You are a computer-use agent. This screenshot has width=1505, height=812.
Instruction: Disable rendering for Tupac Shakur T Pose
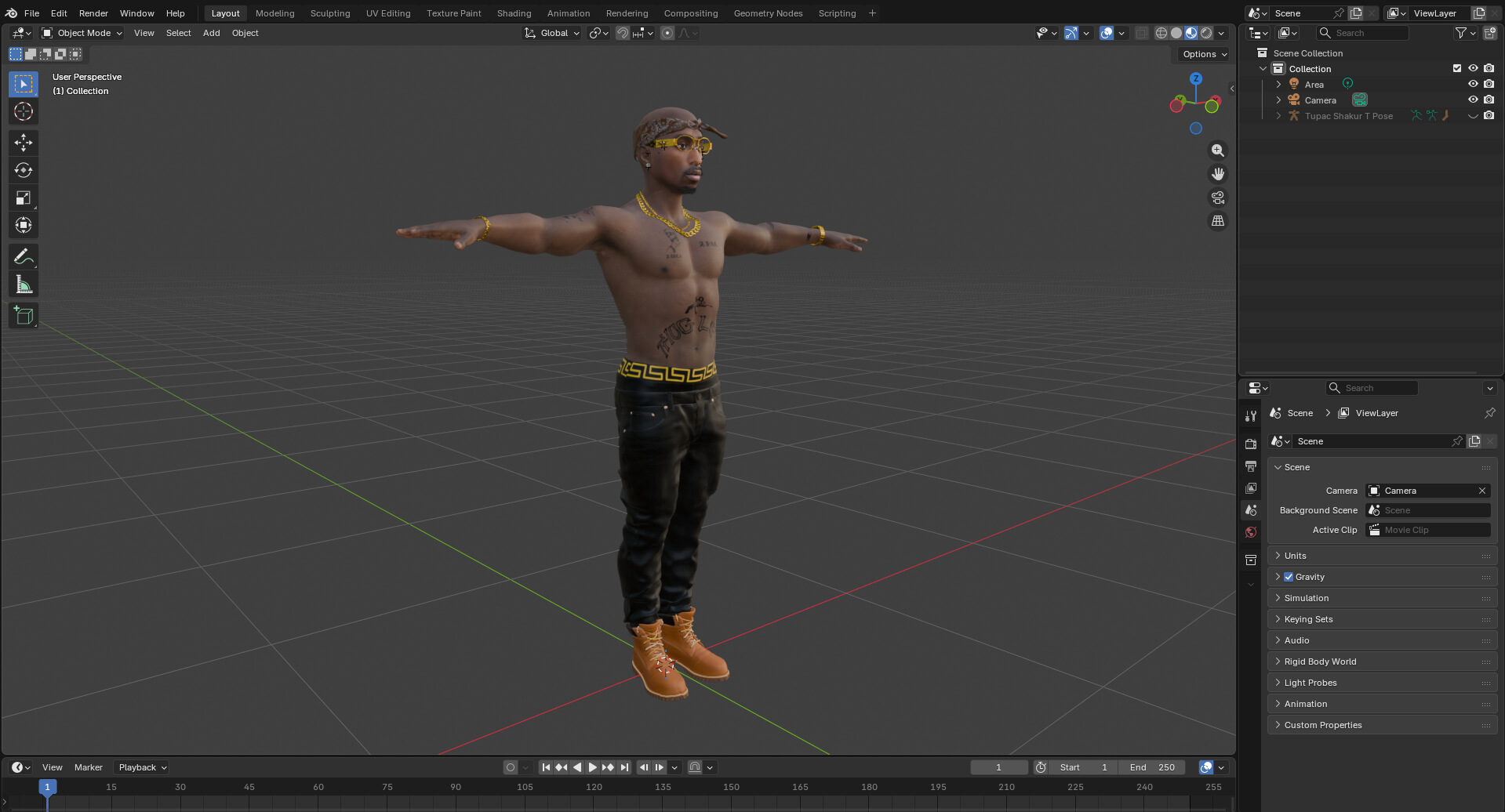[1489, 115]
